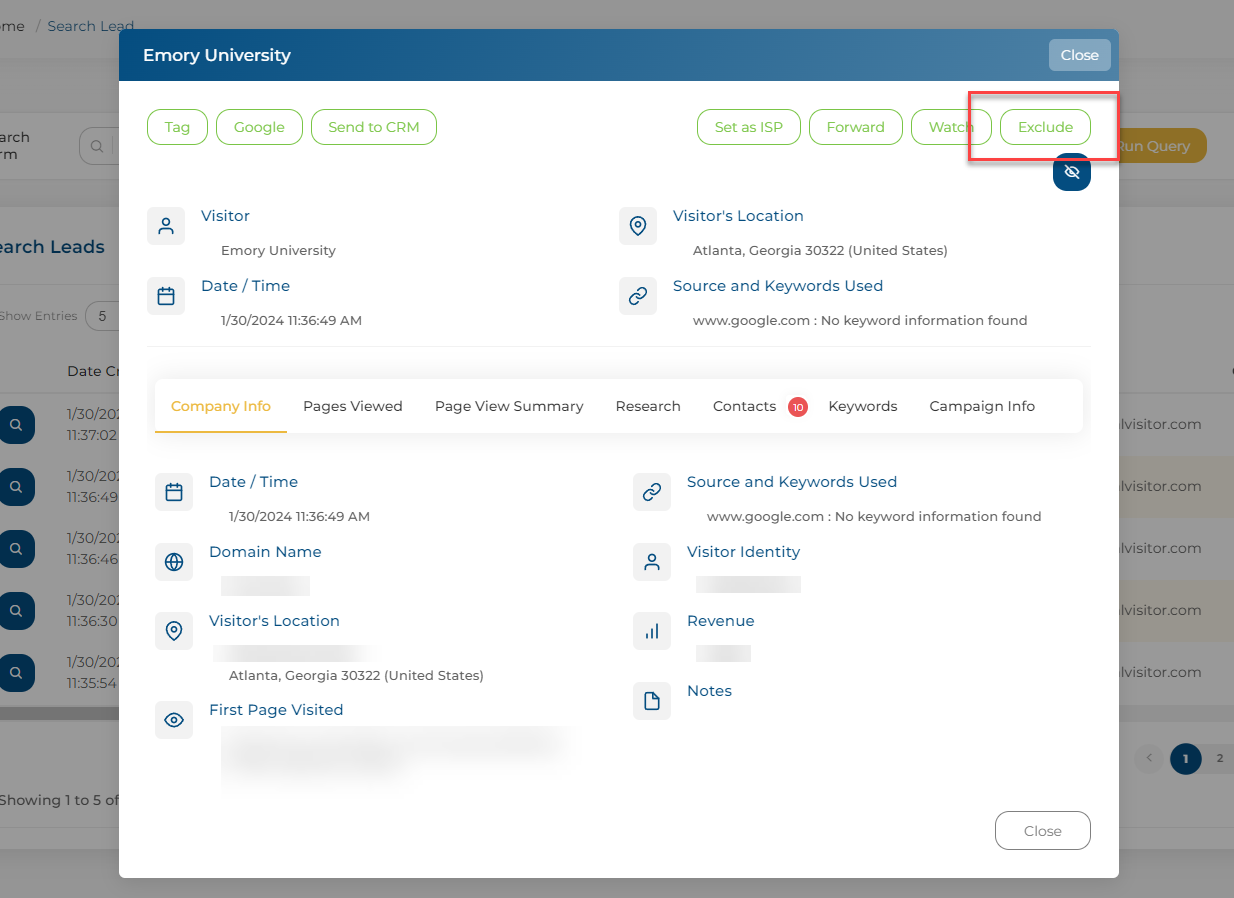Open lead details for the 11:37:02 row
The image size is (1234, 898).
(16, 425)
